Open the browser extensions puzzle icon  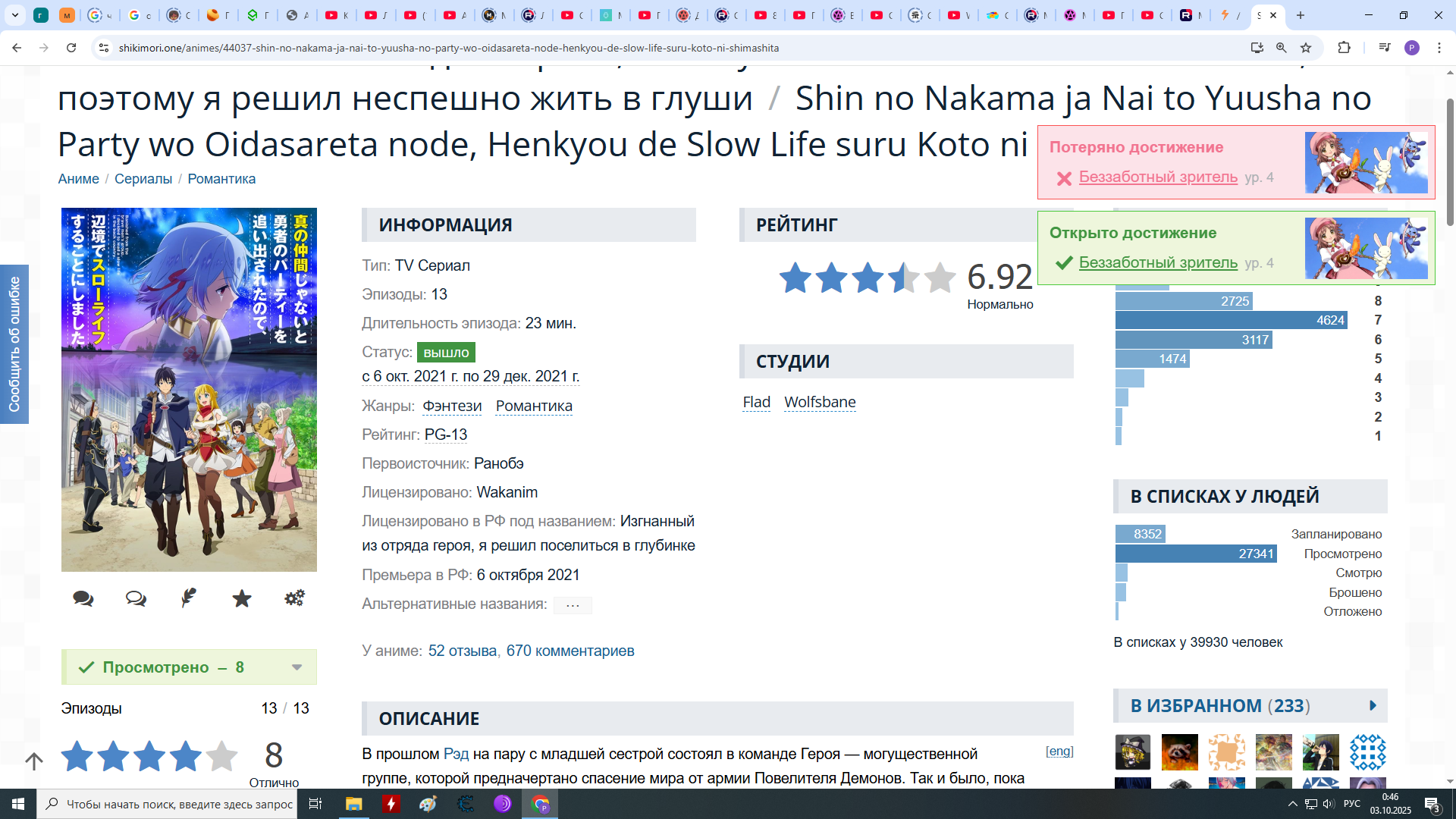tap(1344, 48)
